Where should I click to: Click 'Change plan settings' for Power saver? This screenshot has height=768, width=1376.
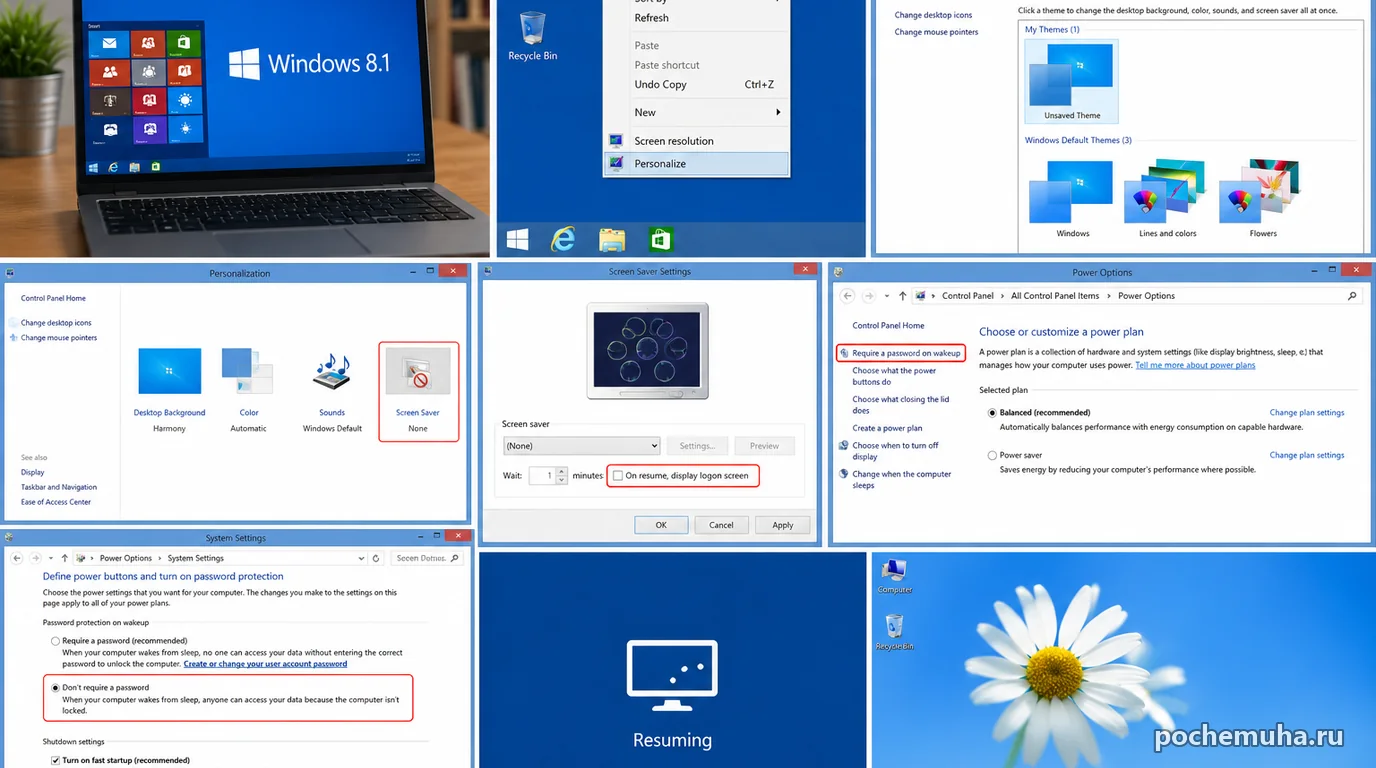[1307, 455]
